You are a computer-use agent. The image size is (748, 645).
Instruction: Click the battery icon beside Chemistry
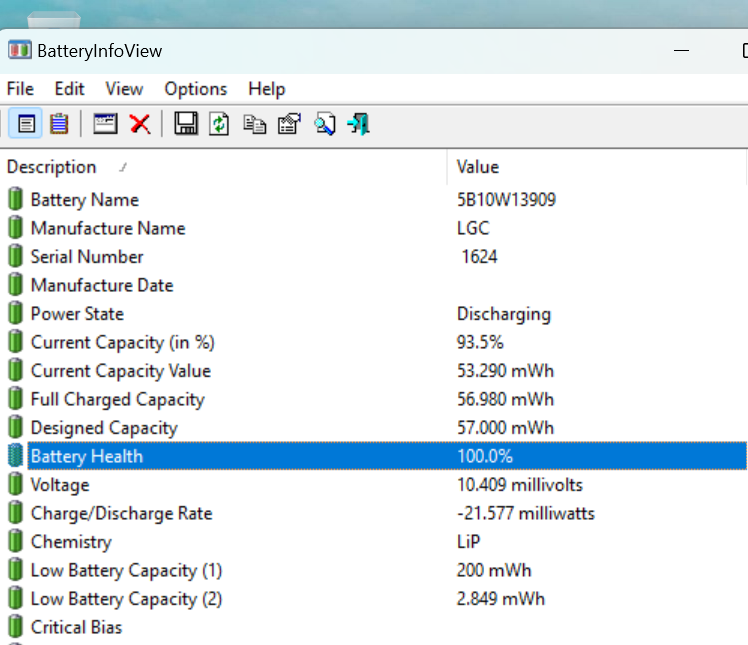coord(15,541)
